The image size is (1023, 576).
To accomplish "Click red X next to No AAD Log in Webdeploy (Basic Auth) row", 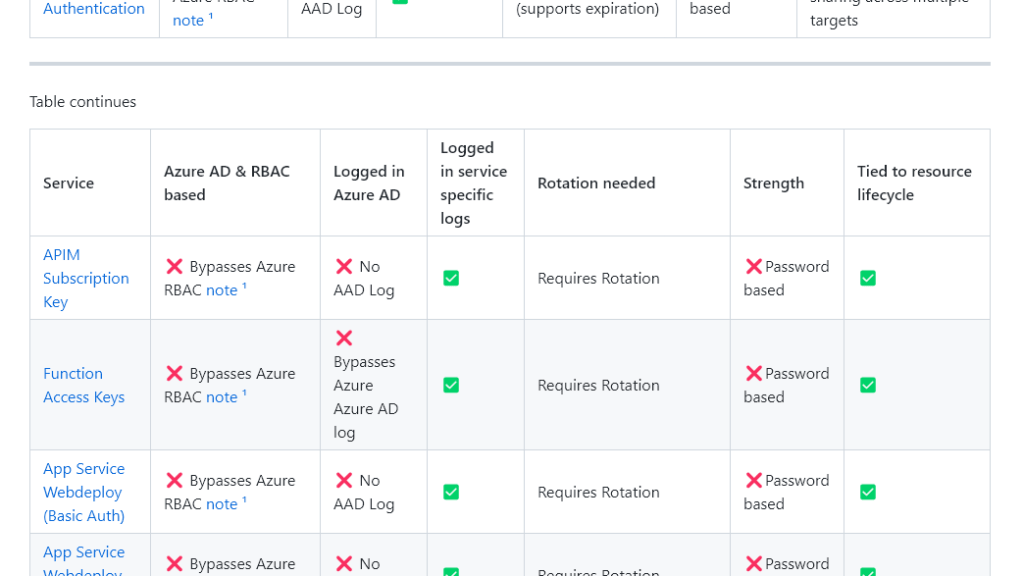I will [344, 481].
